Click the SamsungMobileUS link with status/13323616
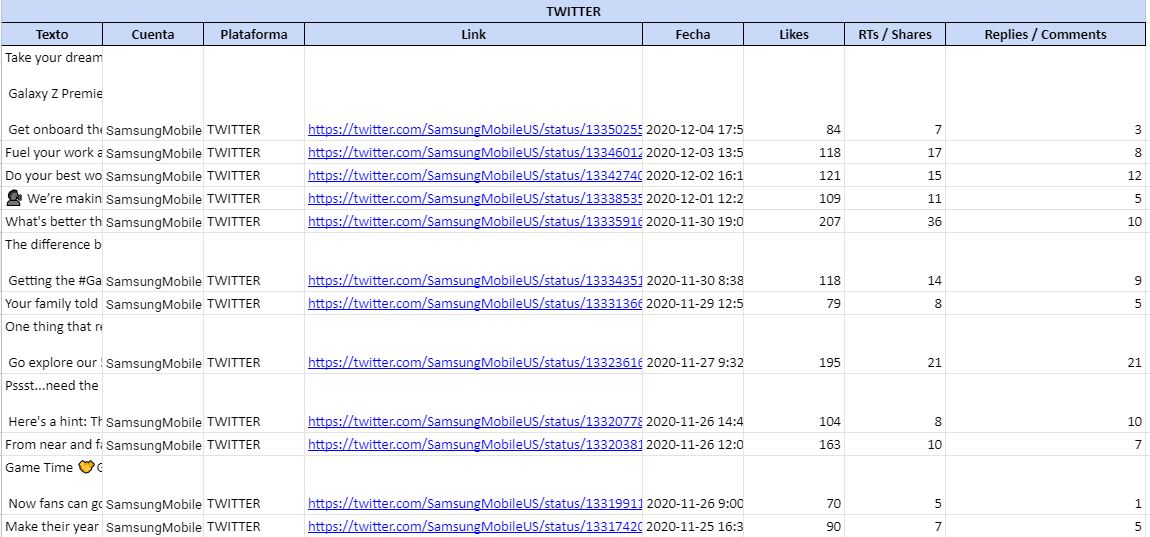The image size is (1150, 537). [474, 363]
